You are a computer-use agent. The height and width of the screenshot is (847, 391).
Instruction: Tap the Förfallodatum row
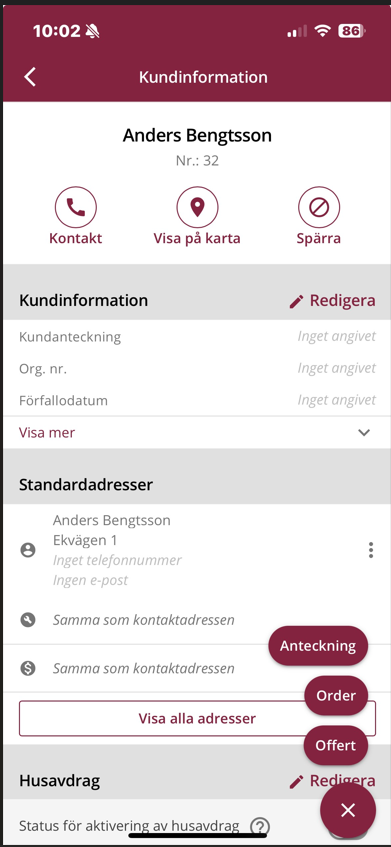point(196,400)
